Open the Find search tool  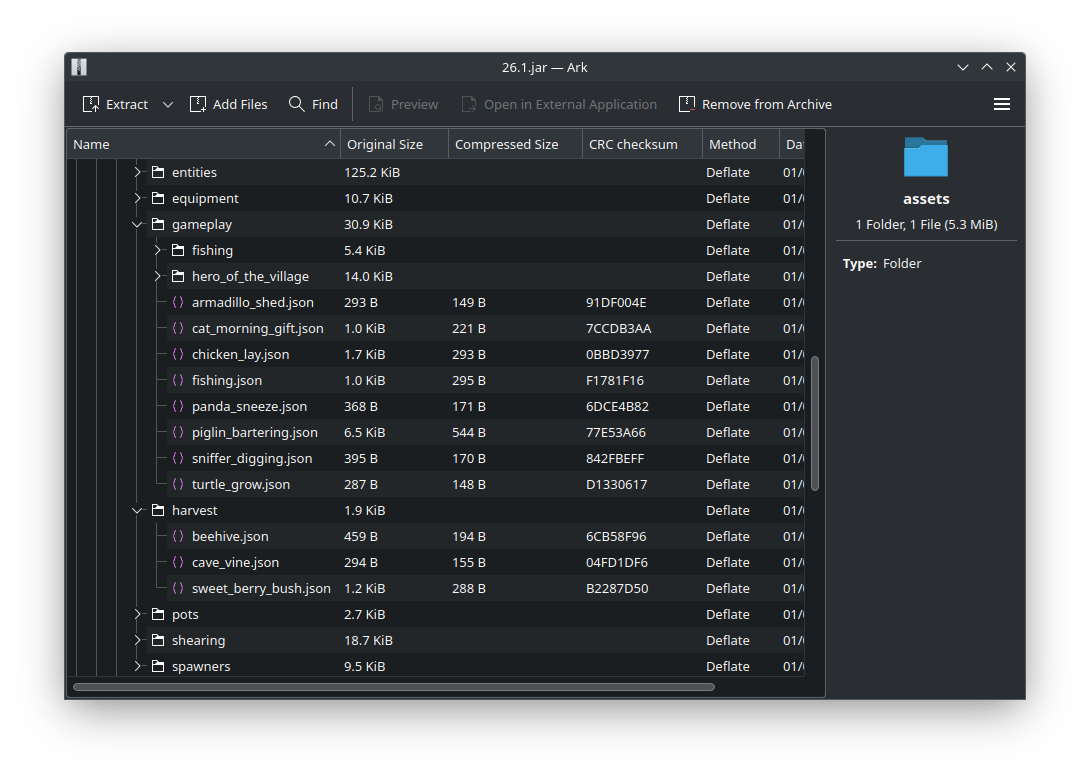click(x=313, y=104)
